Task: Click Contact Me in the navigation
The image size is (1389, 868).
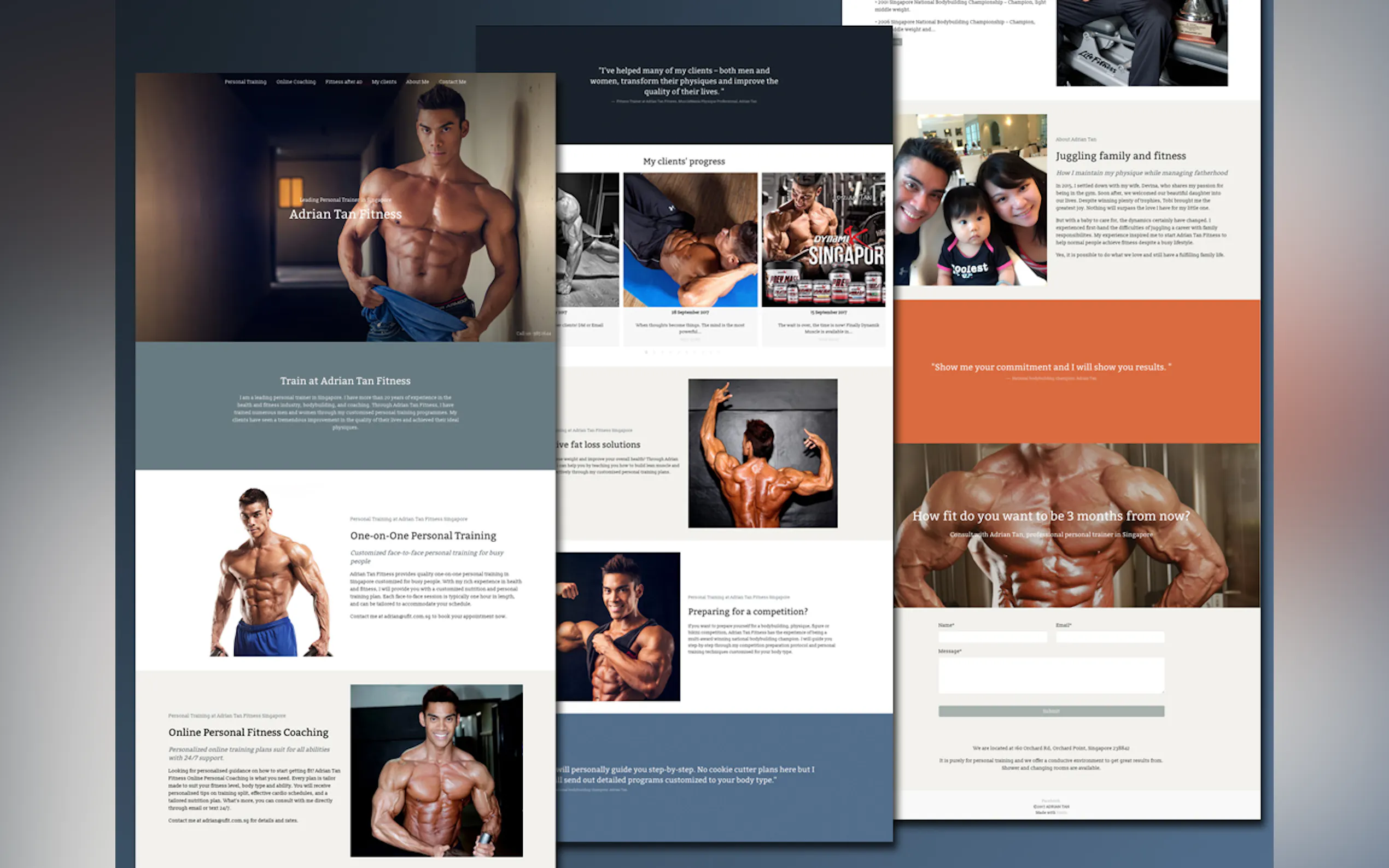Action: tap(452, 81)
